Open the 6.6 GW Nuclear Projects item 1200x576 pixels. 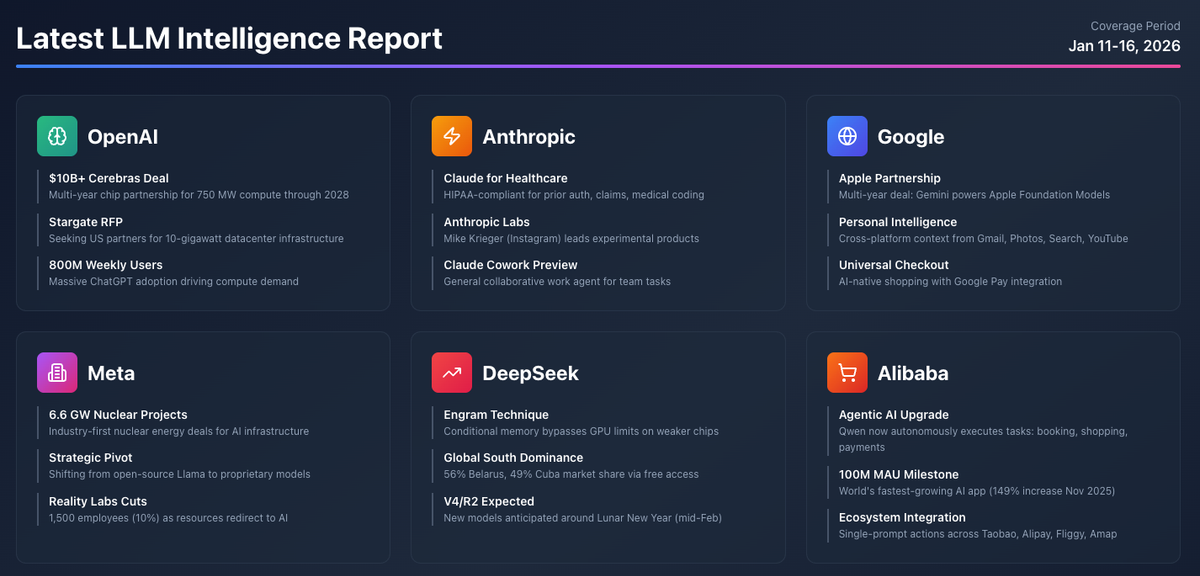pos(118,414)
